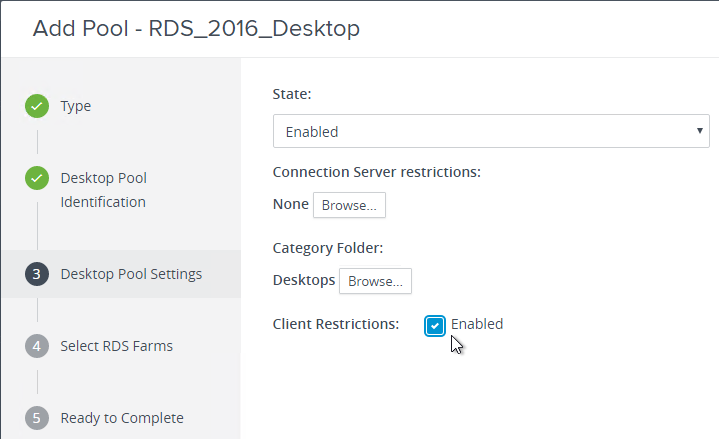Open the State dropdown
719x439 pixels.
pyautogui.click(x=491, y=131)
